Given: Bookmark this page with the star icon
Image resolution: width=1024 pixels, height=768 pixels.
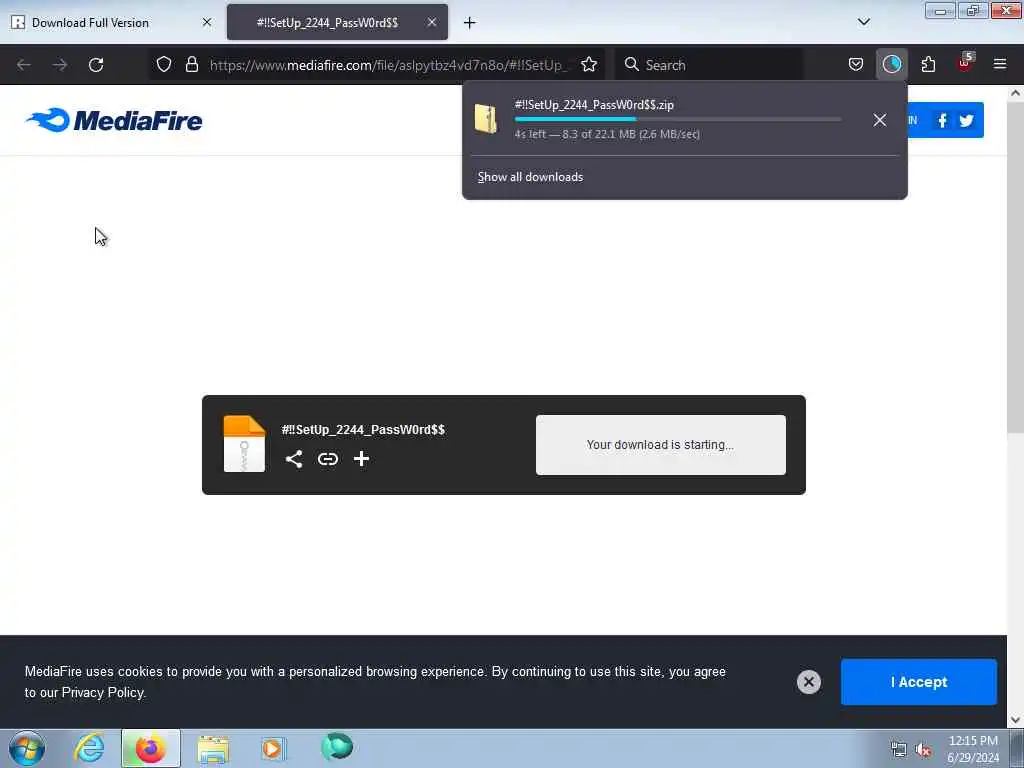Looking at the screenshot, I should (x=589, y=64).
